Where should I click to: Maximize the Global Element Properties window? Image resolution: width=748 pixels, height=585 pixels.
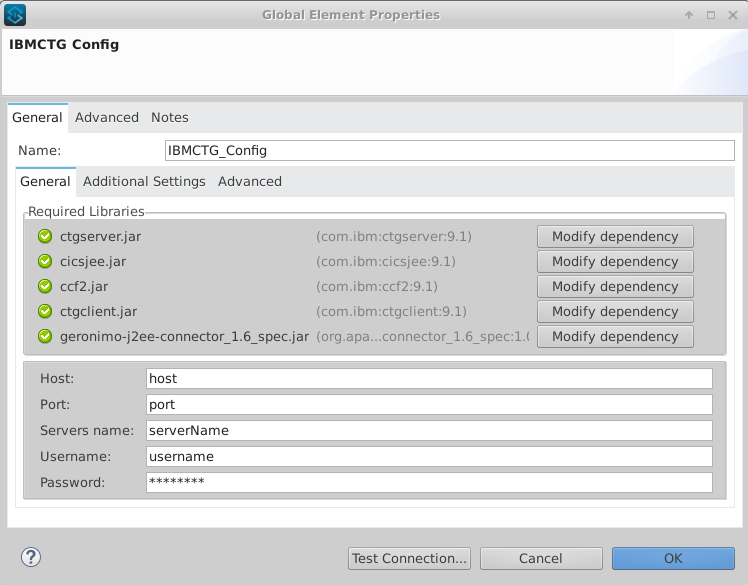[711, 15]
